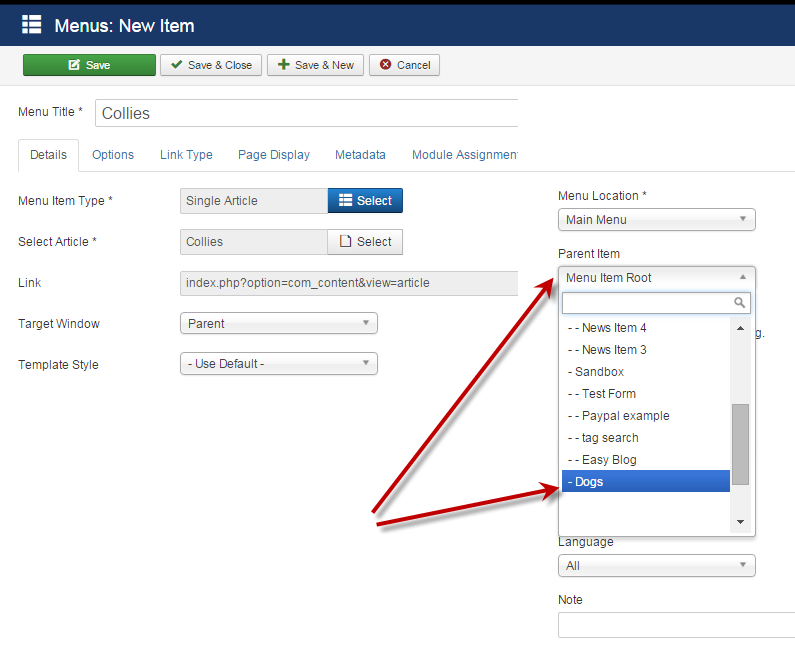This screenshot has height=665, width=795.
Task: Click the green Save button
Action: [x=89, y=65]
